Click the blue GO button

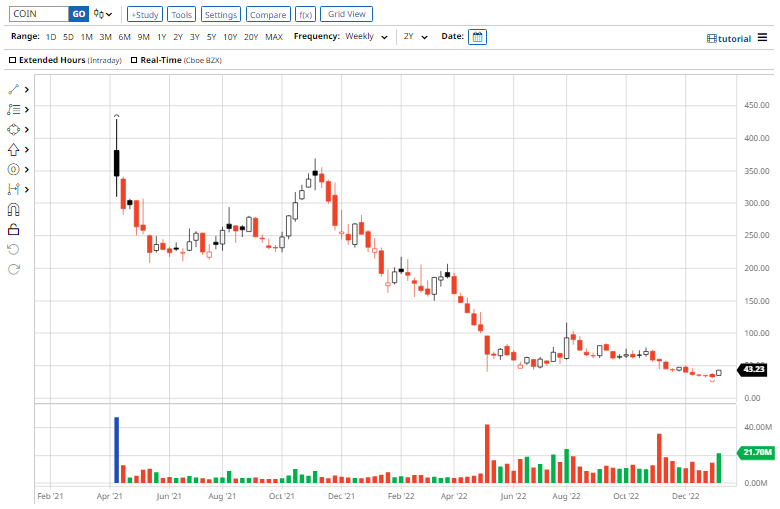(79, 14)
